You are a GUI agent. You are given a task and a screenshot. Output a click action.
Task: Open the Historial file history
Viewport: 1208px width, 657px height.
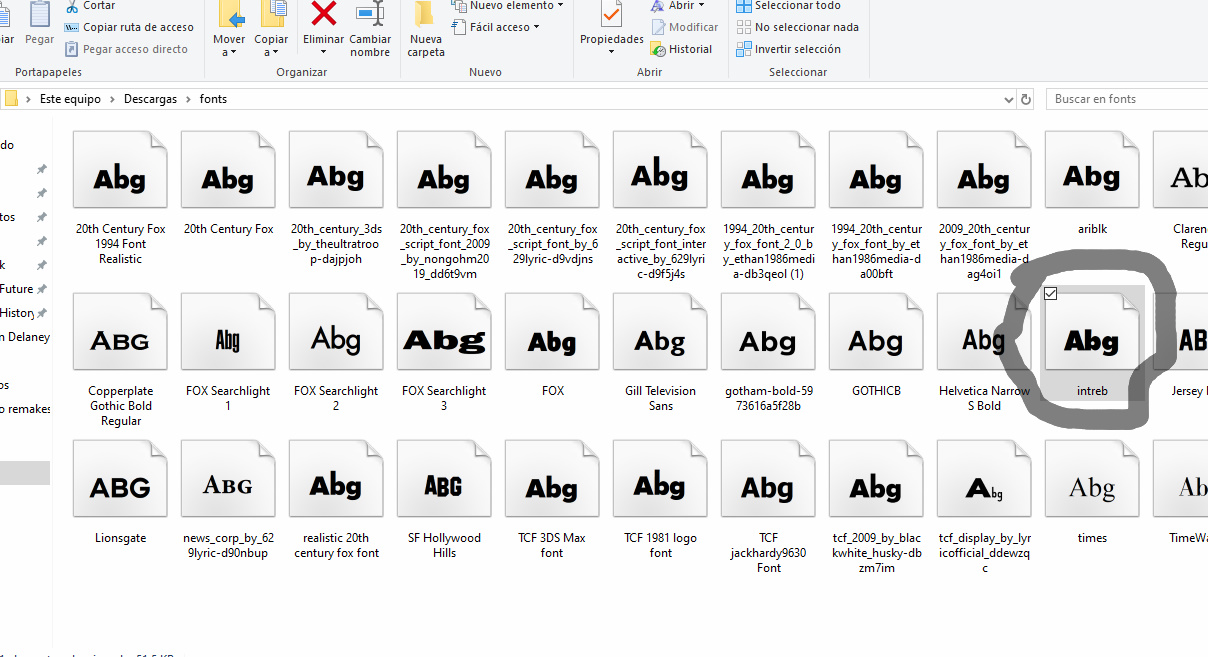pyautogui.click(x=681, y=49)
